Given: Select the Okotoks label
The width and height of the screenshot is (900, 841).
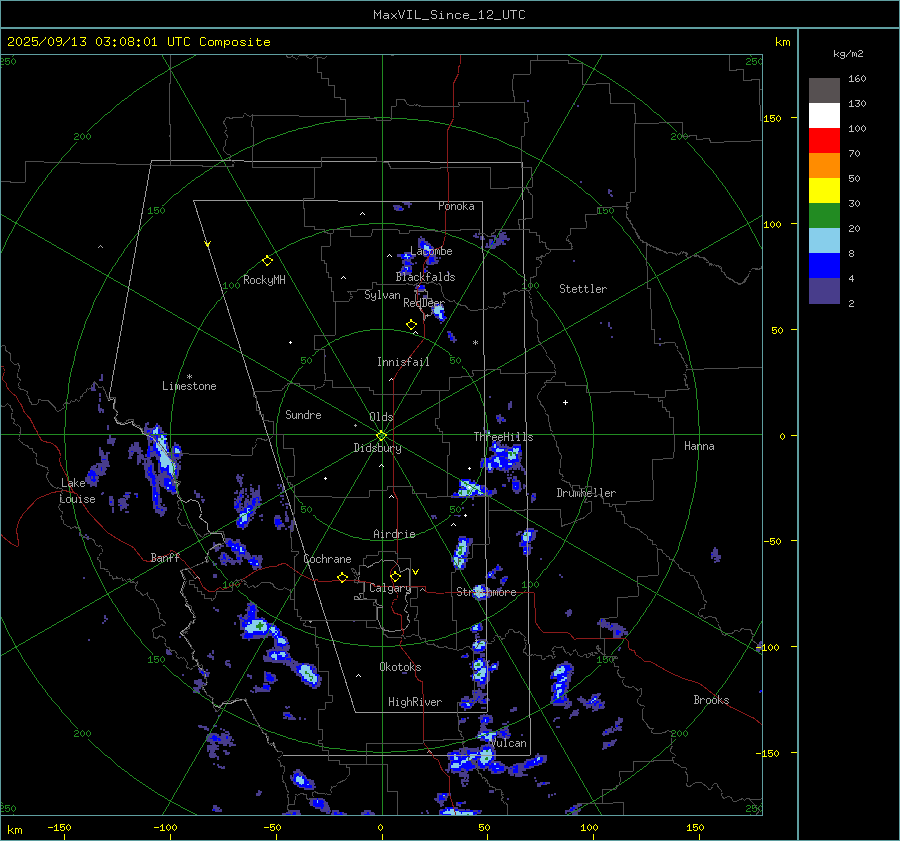Looking at the screenshot, I should point(400,667).
